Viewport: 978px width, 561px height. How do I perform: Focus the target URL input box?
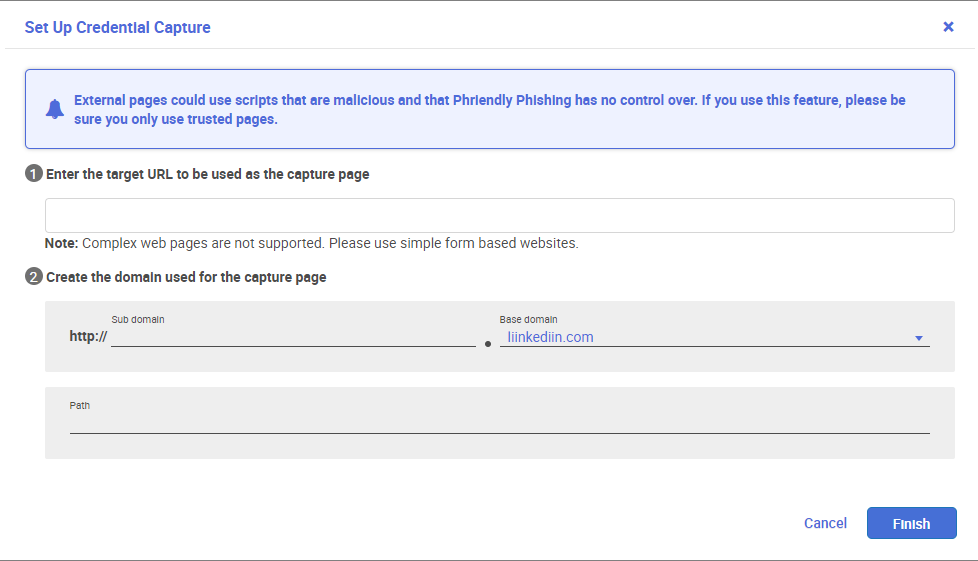point(500,215)
